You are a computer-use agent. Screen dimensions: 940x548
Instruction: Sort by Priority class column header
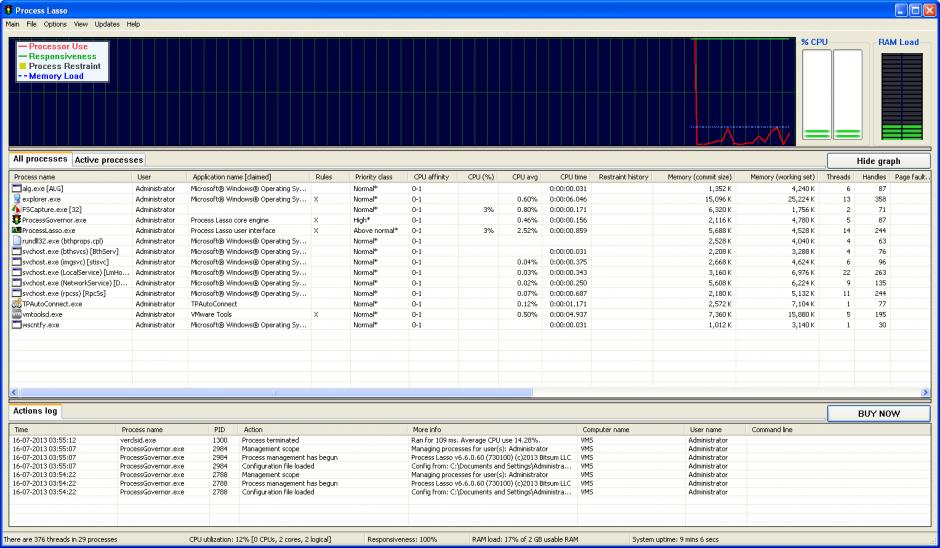379,177
